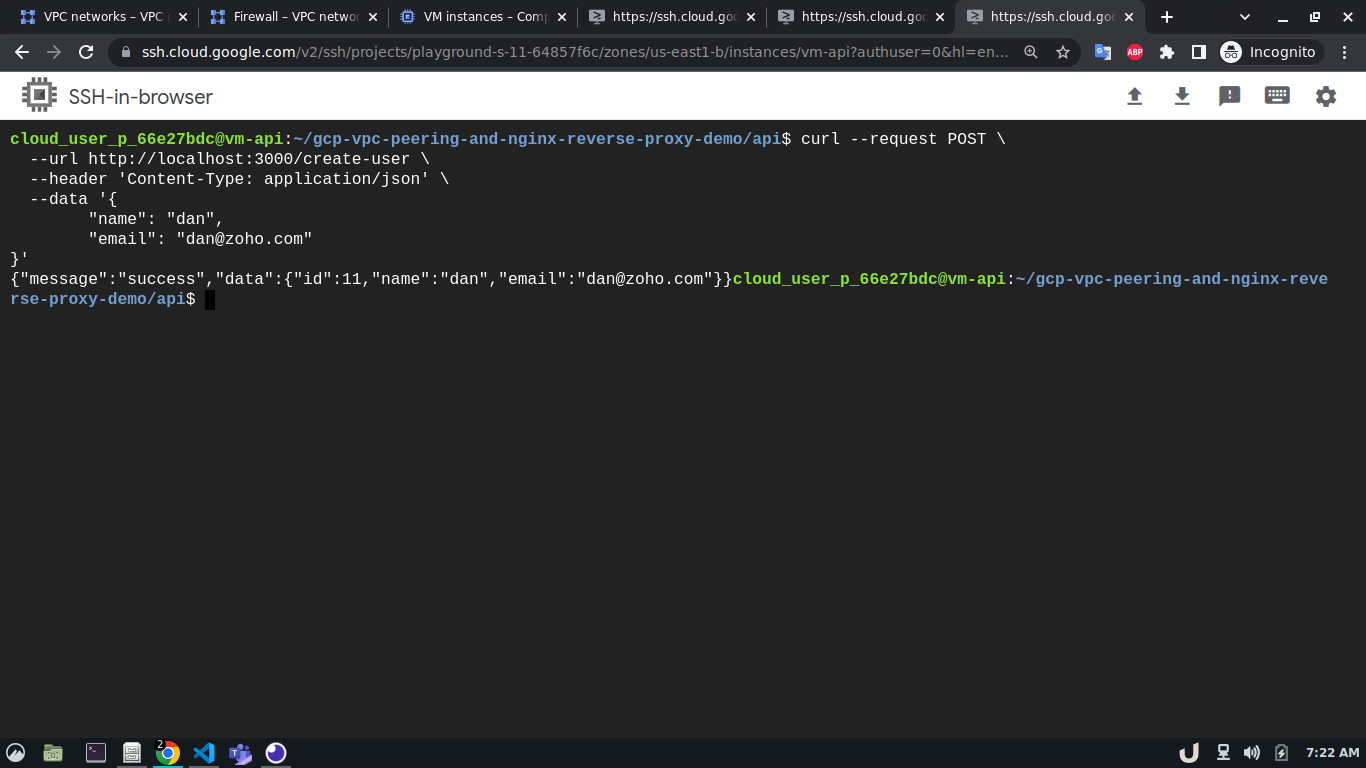Click the 7:22 AM clock

coord(1333,753)
